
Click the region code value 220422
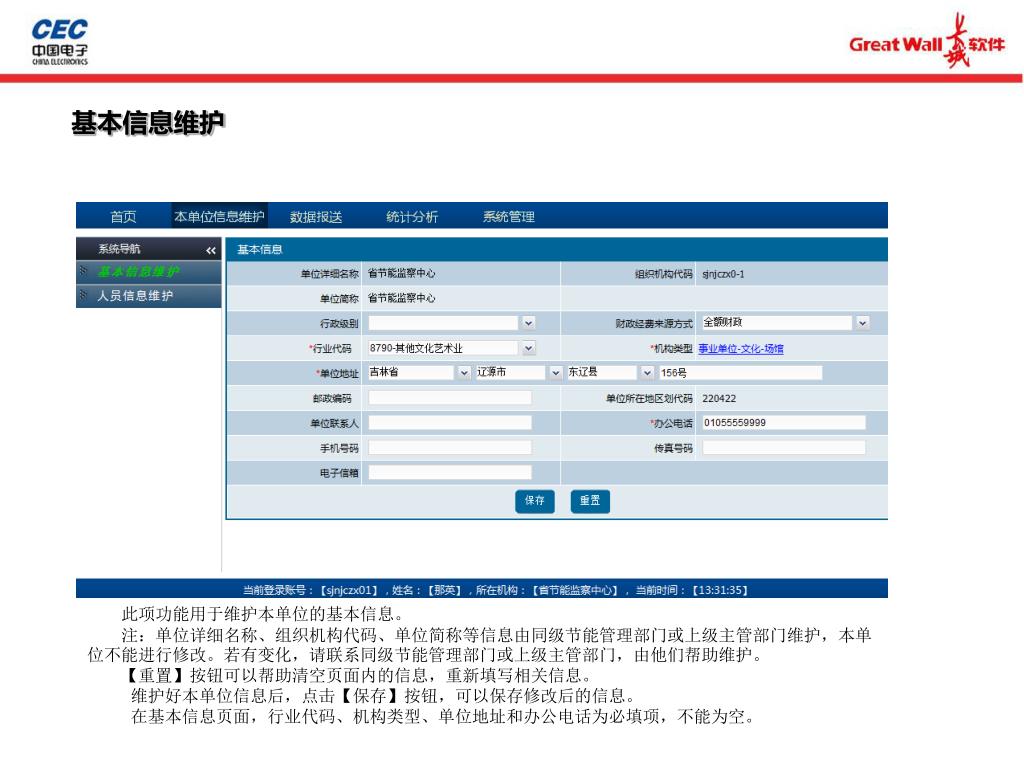[719, 398]
